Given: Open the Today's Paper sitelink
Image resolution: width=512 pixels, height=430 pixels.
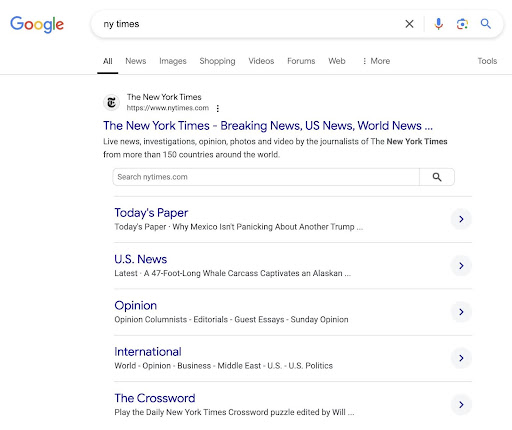Looking at the screenshot, I should pos(151,213).
